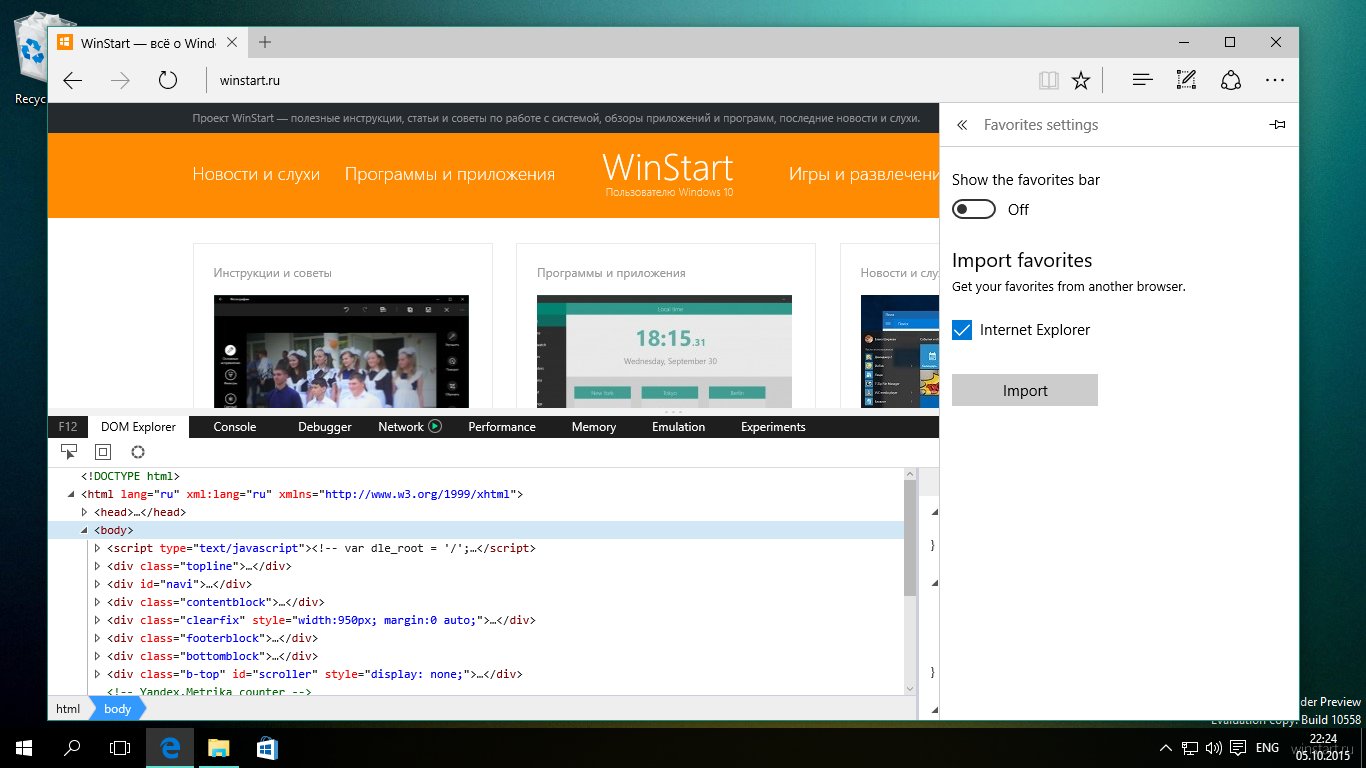1366x768 pixels.
Task: Open the Performance tab
Action: pyautogui.click(x=502, y=427)
